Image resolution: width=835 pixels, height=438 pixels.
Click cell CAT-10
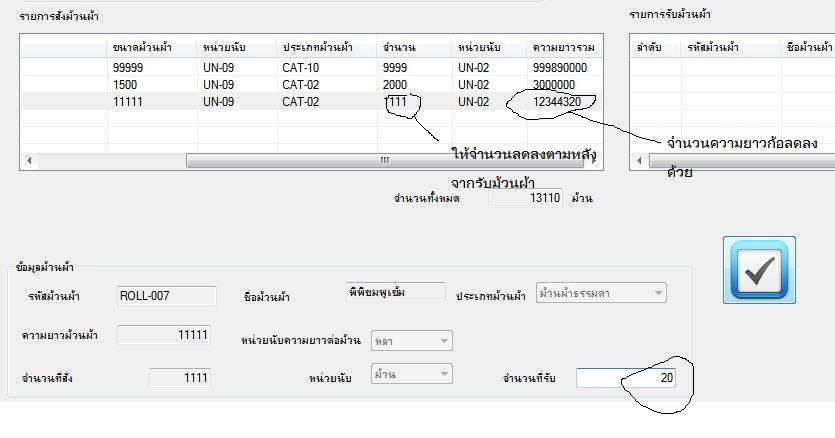[x=301, y=68]
